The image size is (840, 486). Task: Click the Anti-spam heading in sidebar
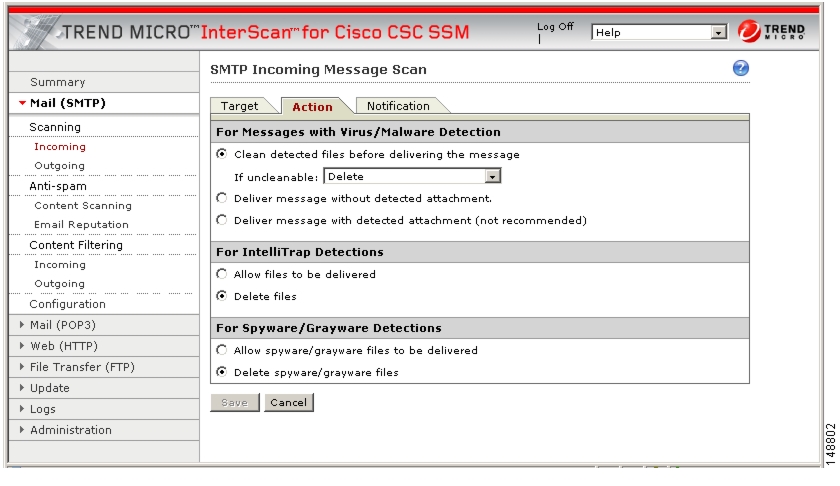58,186
